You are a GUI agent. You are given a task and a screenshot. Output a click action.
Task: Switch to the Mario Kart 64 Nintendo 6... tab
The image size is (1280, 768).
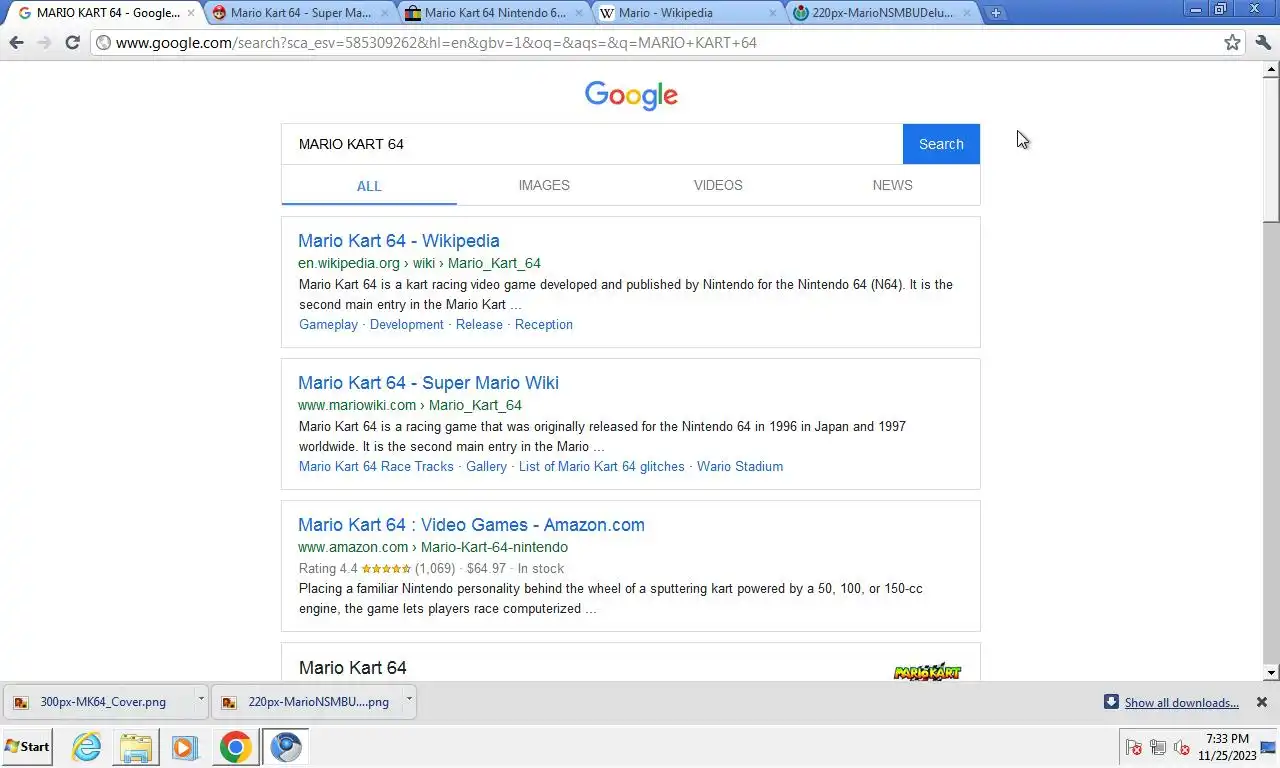click(x=495, y=13)
